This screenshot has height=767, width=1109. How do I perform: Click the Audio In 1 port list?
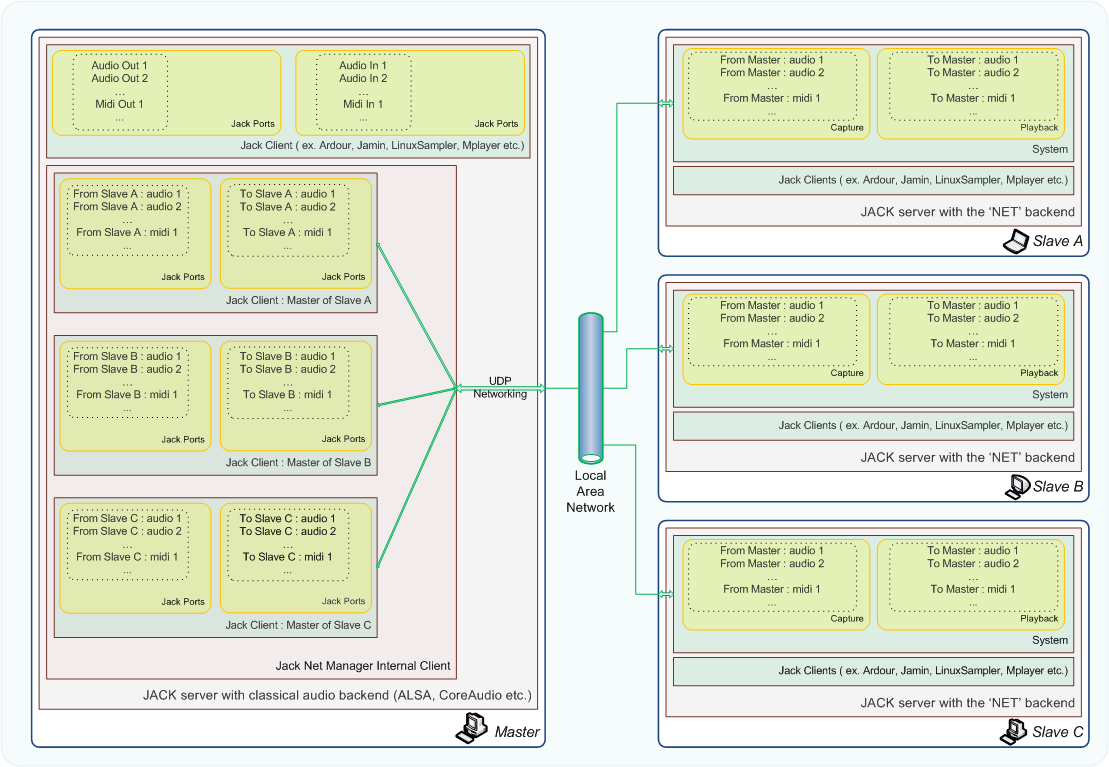pos(363,91)
